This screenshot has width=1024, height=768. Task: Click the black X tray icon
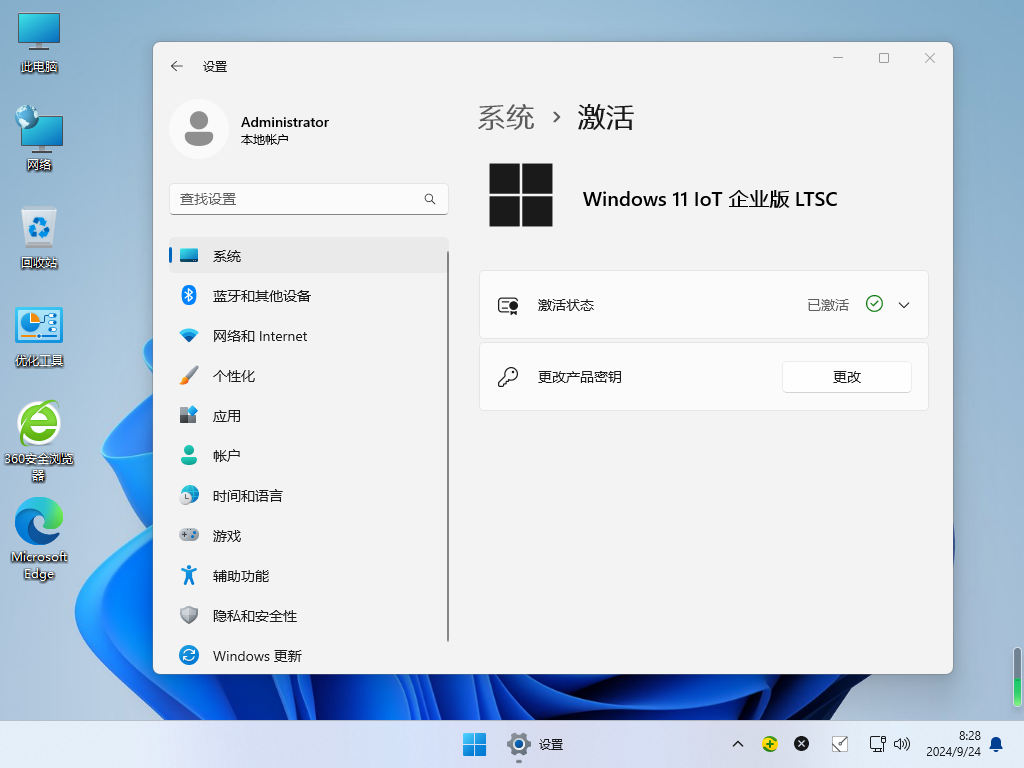tap(801, 744)
